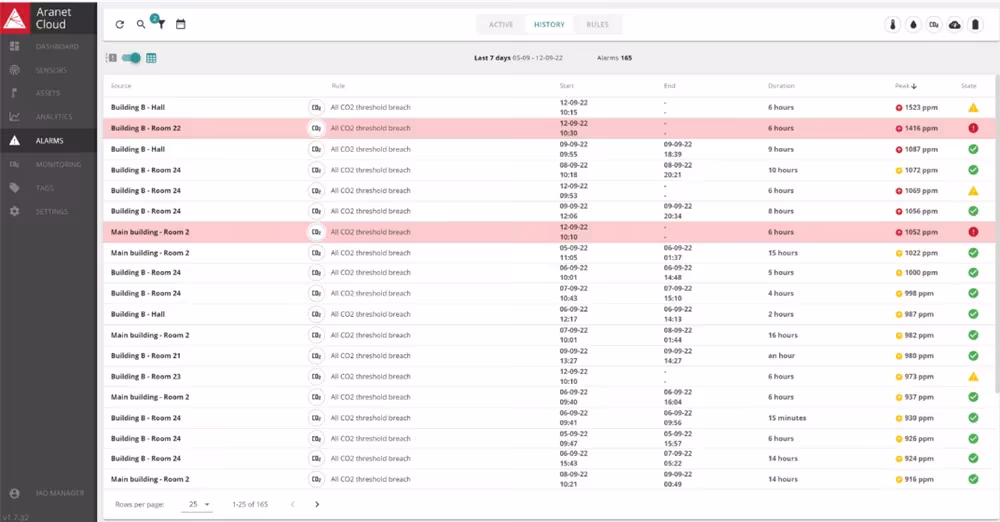Sort by the Peak column arrow
This screenshot has height=522, width=1000.
(914, 86)
